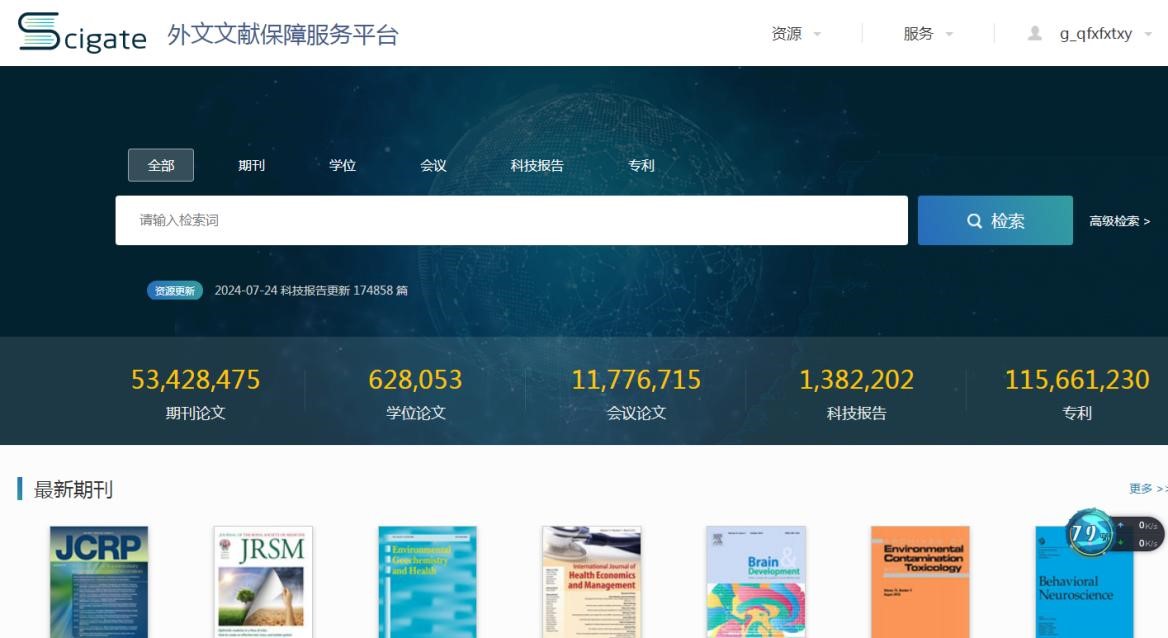
Task: Switch to the 科技报告 search tab
Action: (x=537, y=166)
